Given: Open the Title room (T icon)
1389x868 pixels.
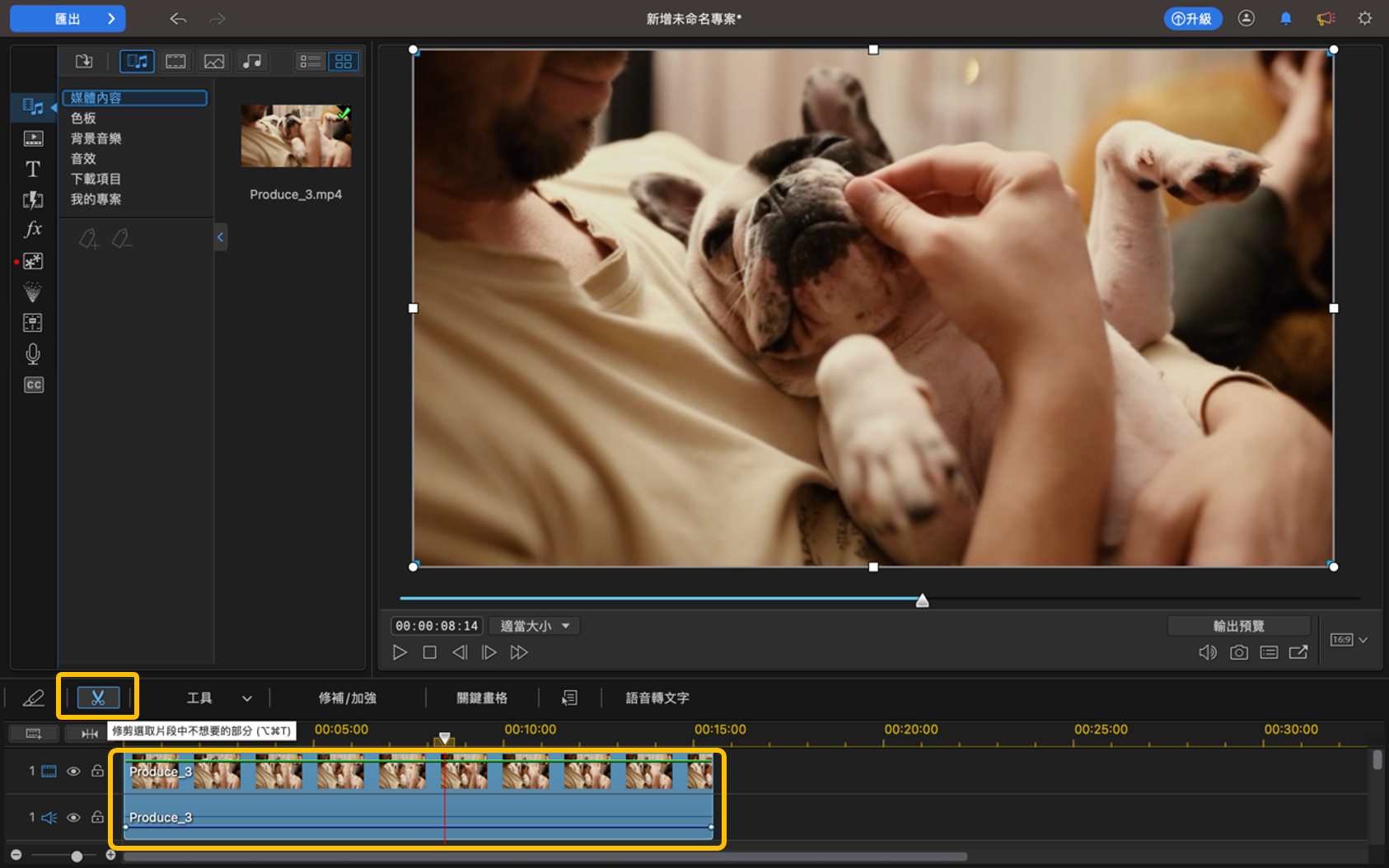Looking at the screenshot, I should pyautogui.click(x=33, y=169).
